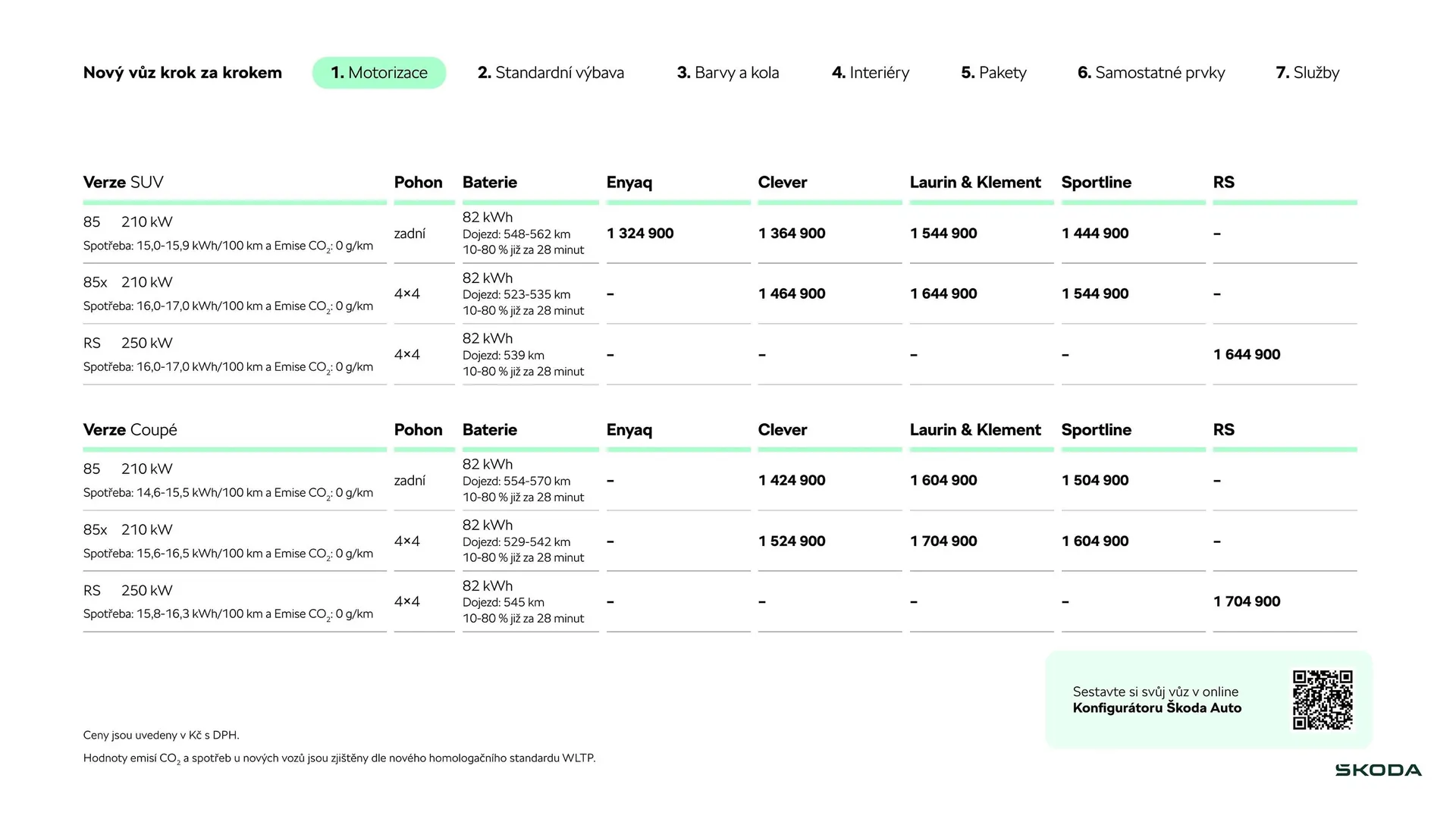
Task: Select SUV 85 Laurin & Klement price 1 544 900
Action: (943, 234)
